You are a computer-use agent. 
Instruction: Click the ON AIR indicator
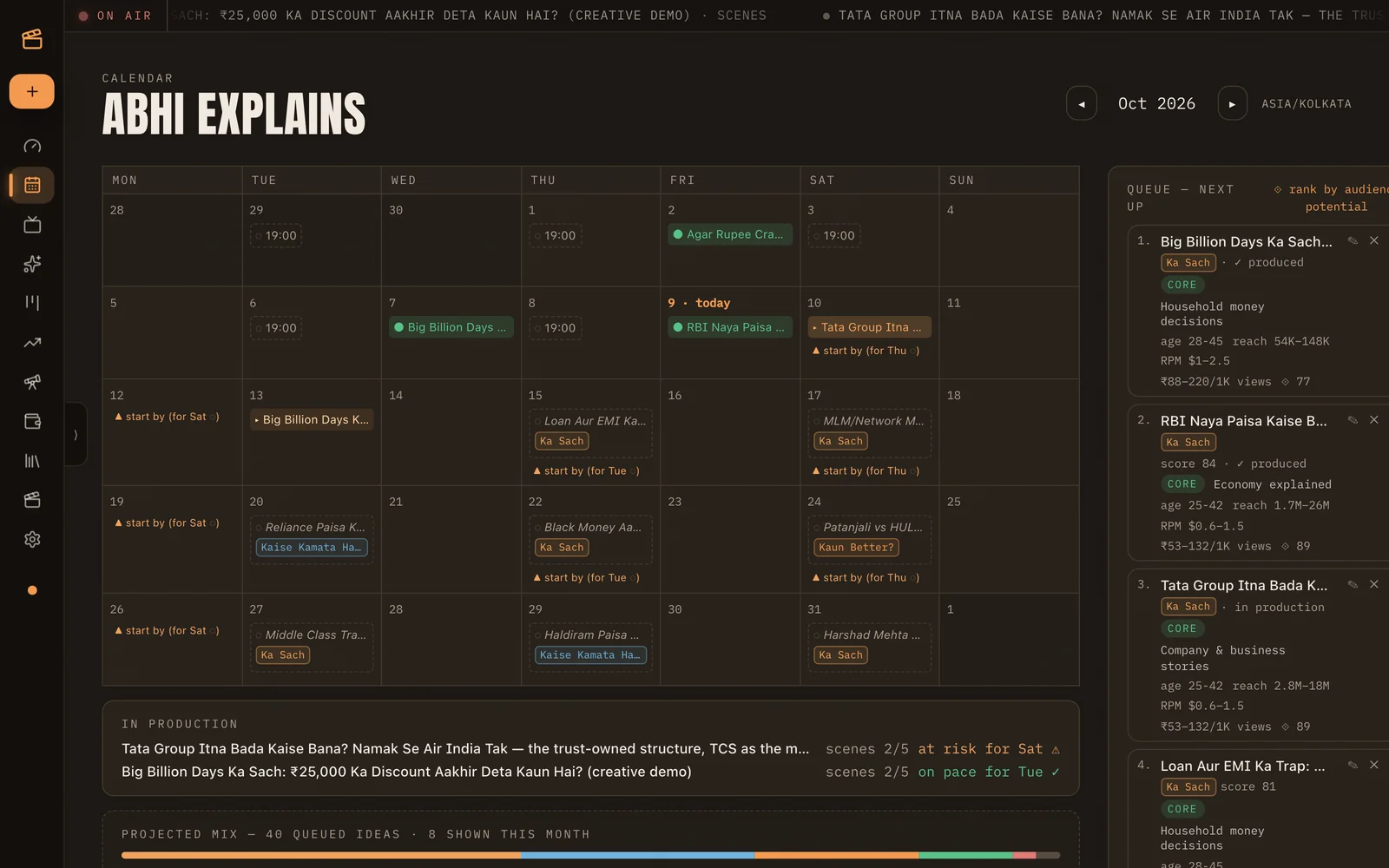coord(115,16)
